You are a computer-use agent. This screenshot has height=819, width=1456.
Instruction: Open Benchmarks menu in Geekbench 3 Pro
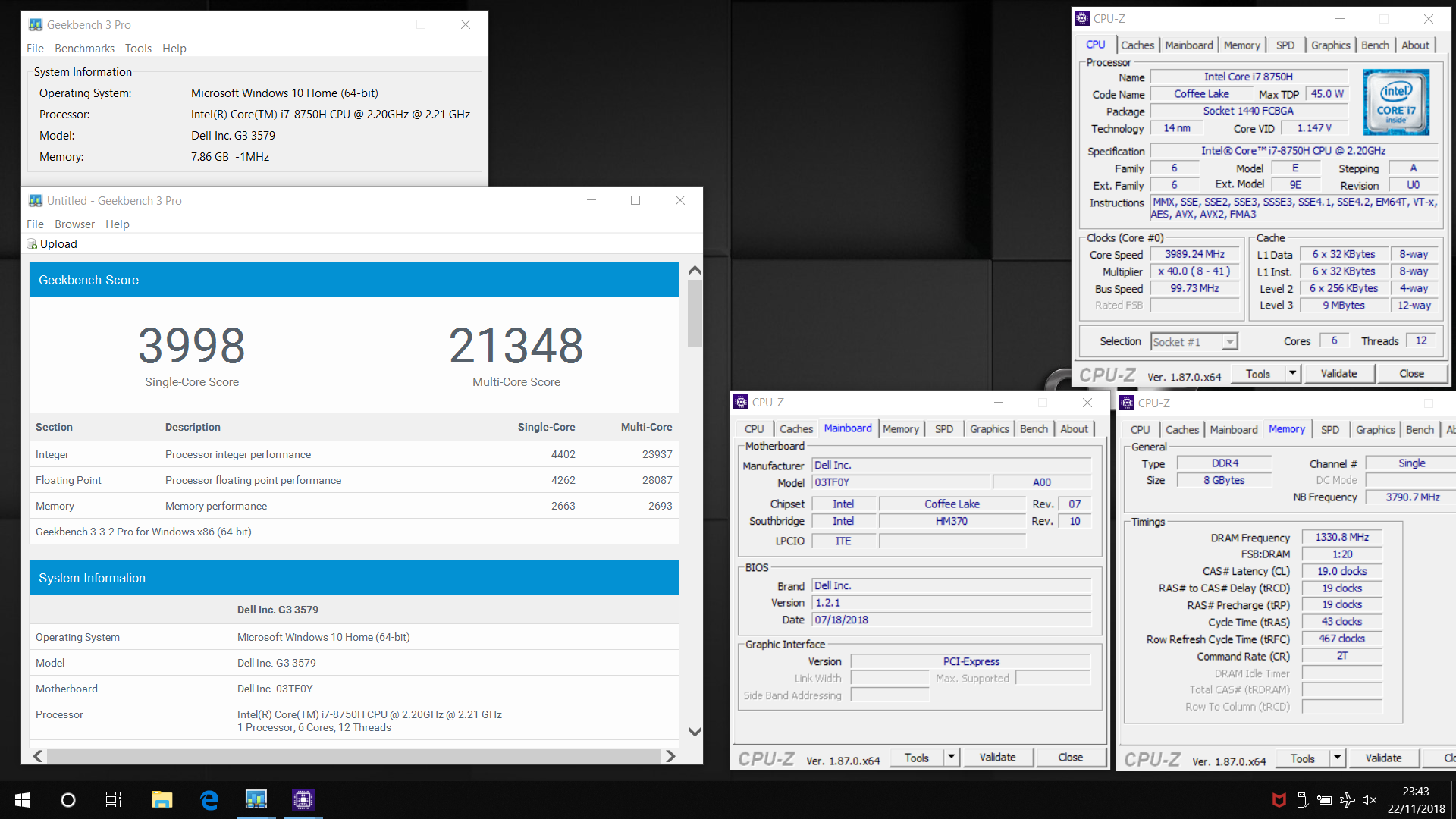84,49
